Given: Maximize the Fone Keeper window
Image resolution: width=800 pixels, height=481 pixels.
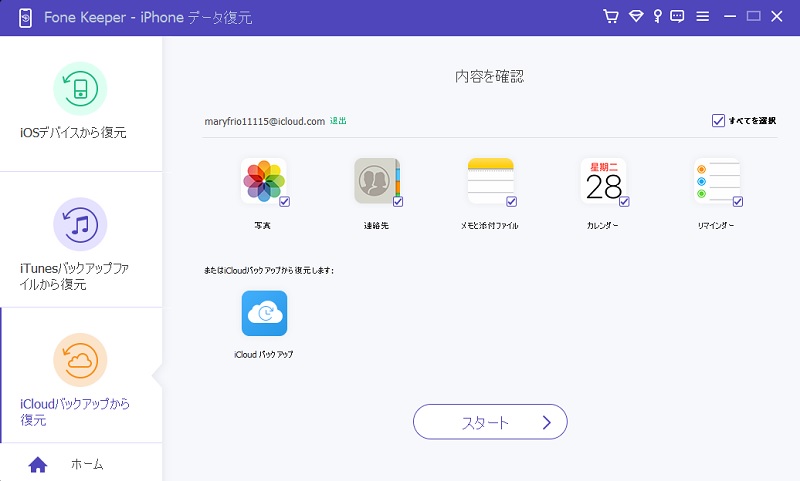Looking at the screenshot, I should 753,16.
